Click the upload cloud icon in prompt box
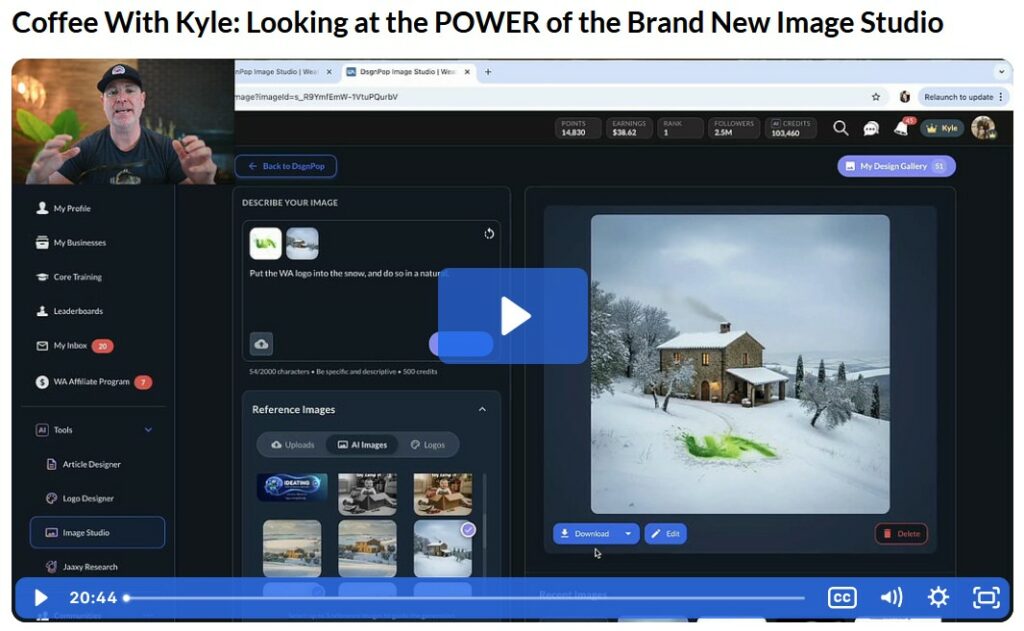 [x=261, y=344]
